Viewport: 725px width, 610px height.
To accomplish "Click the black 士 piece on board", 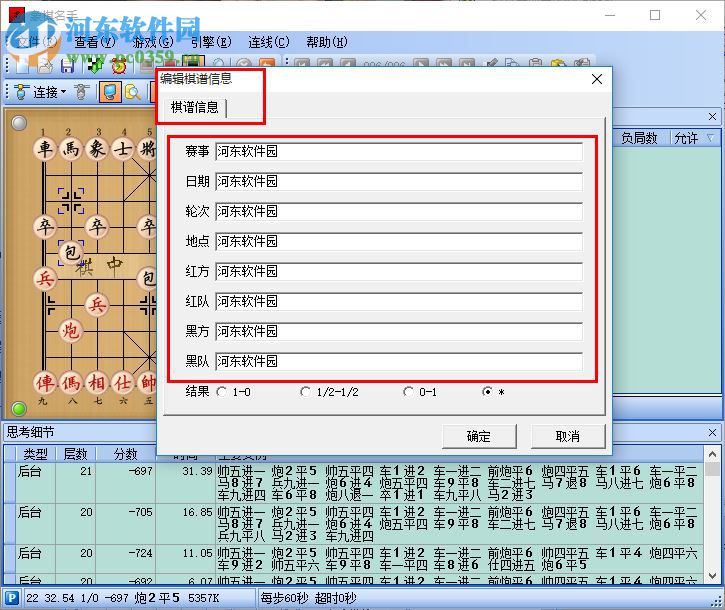I will pos(123,149).
